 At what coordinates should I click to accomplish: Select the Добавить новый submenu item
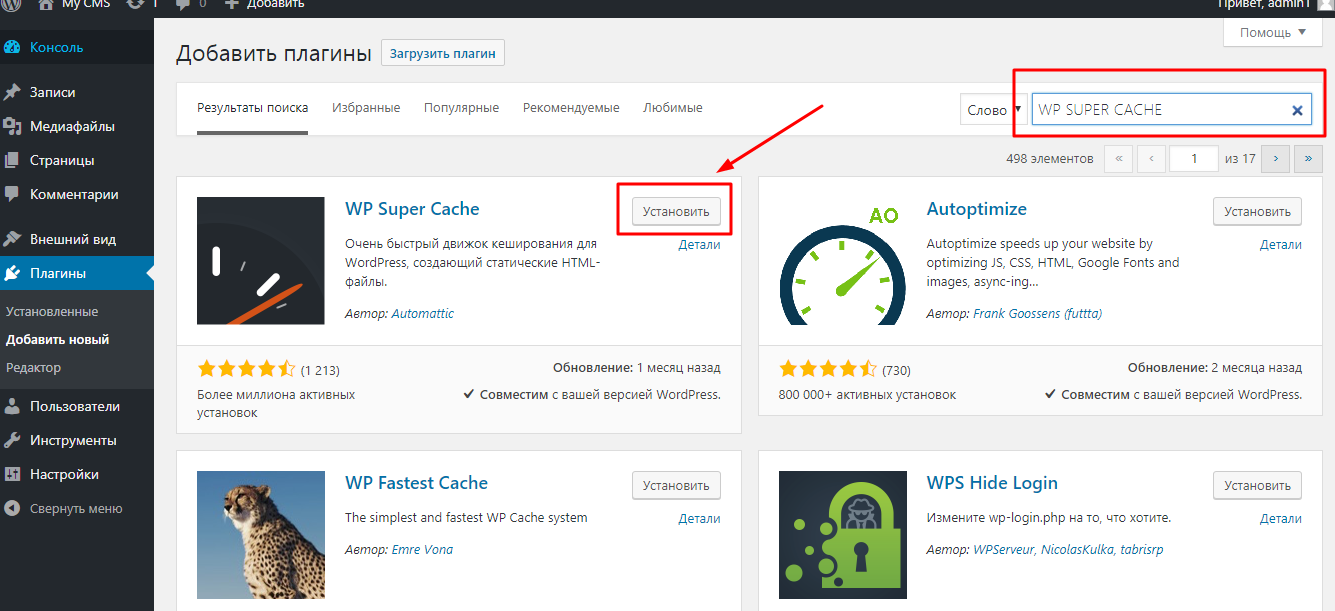click(x=57, y=339)
